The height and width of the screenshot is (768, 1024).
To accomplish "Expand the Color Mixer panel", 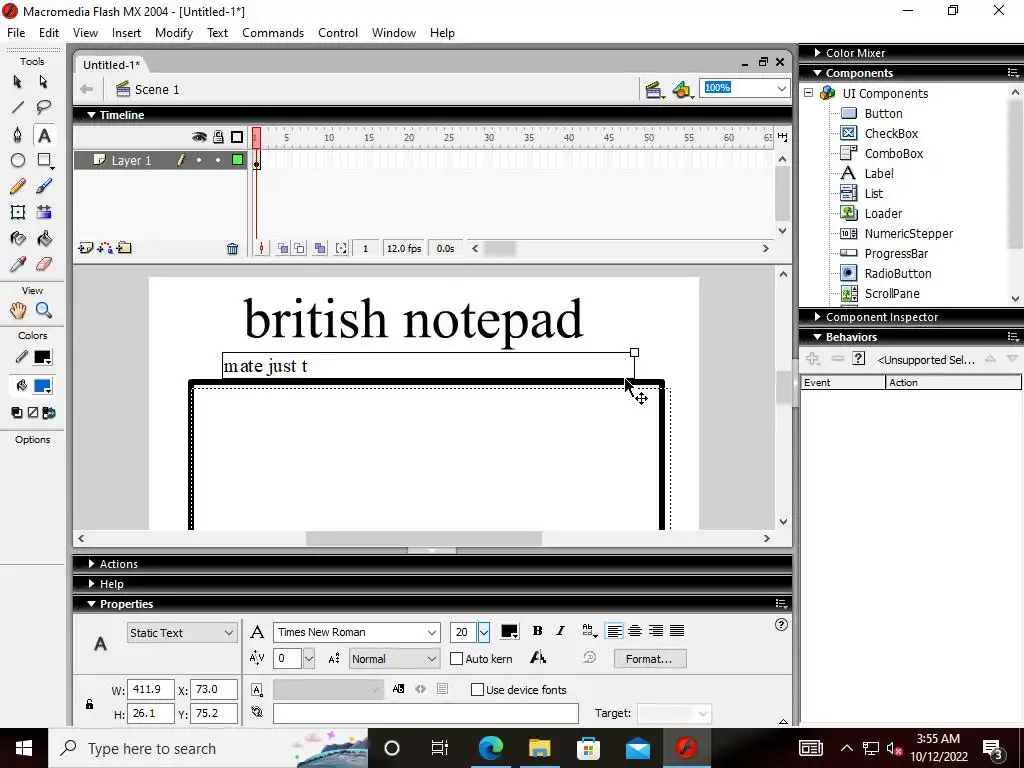I will tap(818, 53).
